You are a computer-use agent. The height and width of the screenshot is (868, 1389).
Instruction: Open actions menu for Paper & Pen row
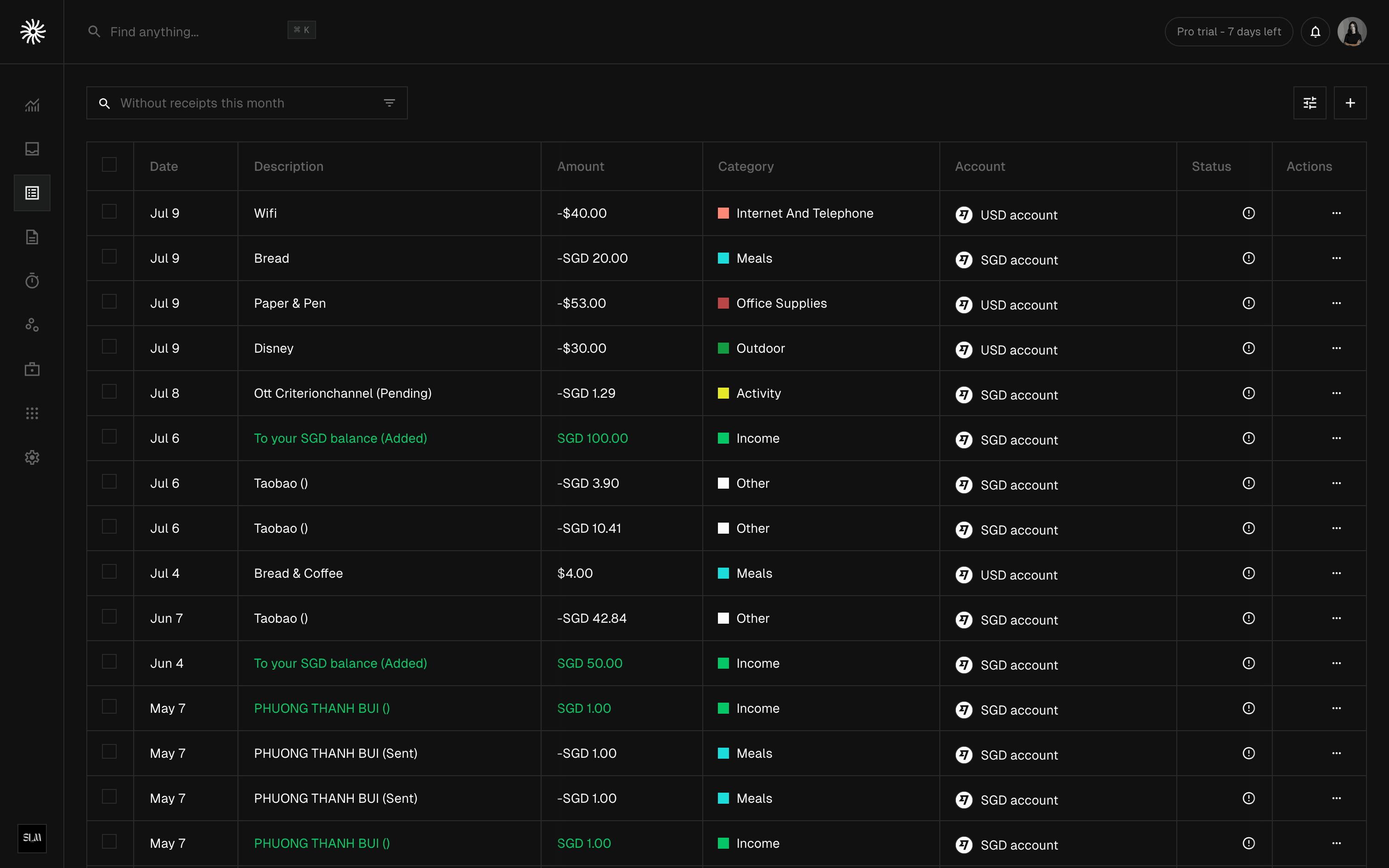coord(1336,303)
